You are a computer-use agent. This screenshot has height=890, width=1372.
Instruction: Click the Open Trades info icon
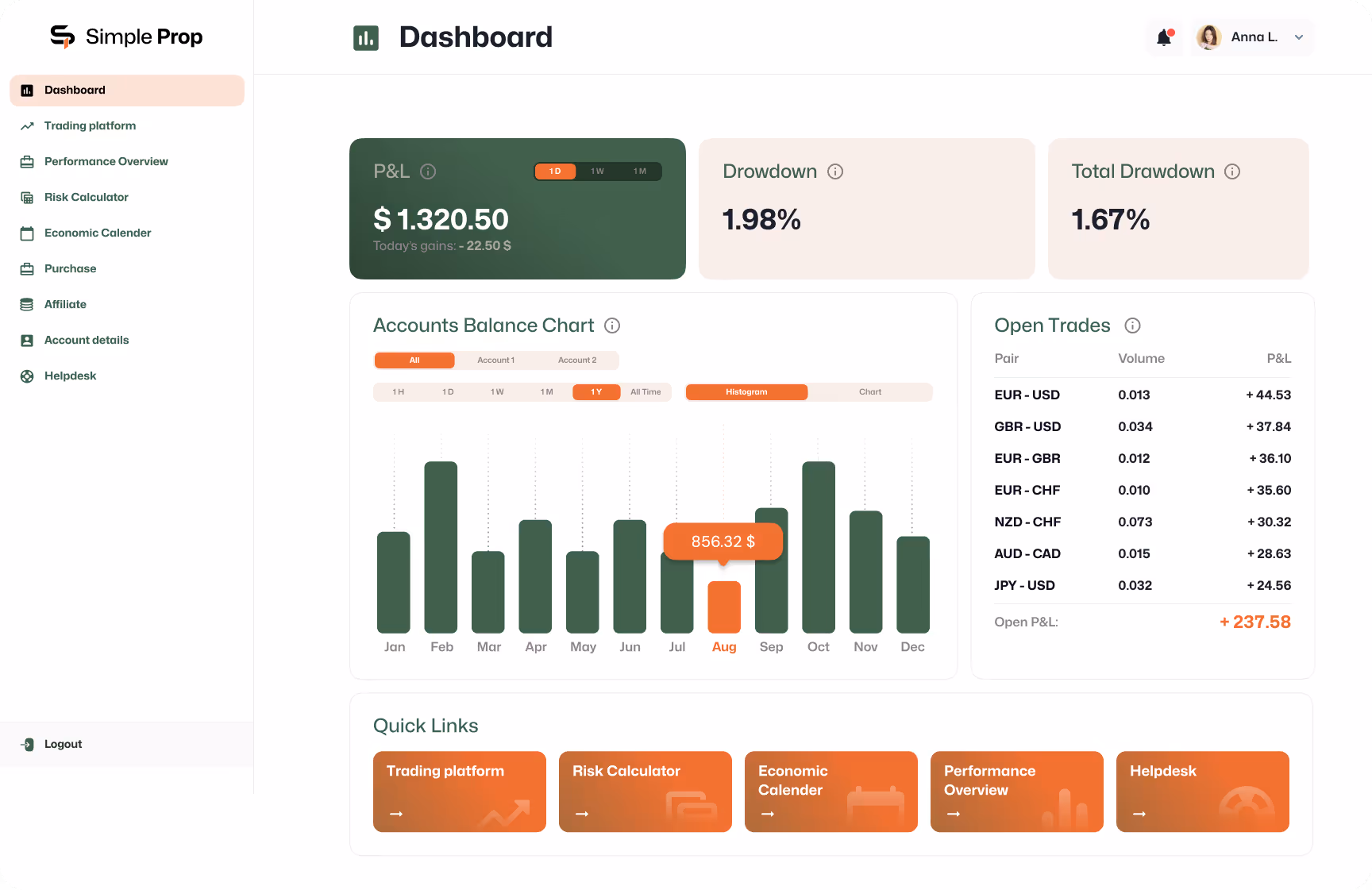[x=1132, y=326]
